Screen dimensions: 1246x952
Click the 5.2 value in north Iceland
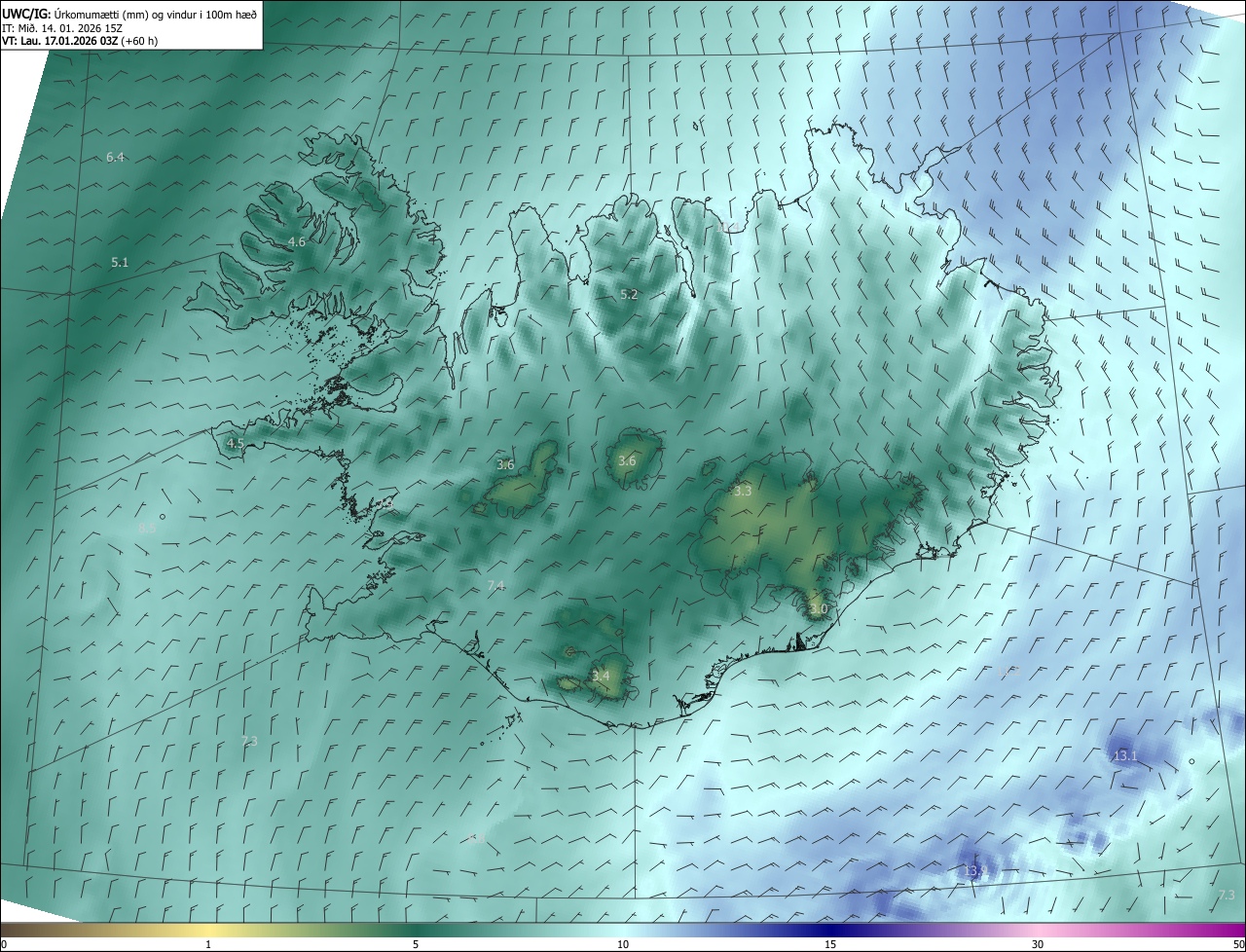point(629,294)
